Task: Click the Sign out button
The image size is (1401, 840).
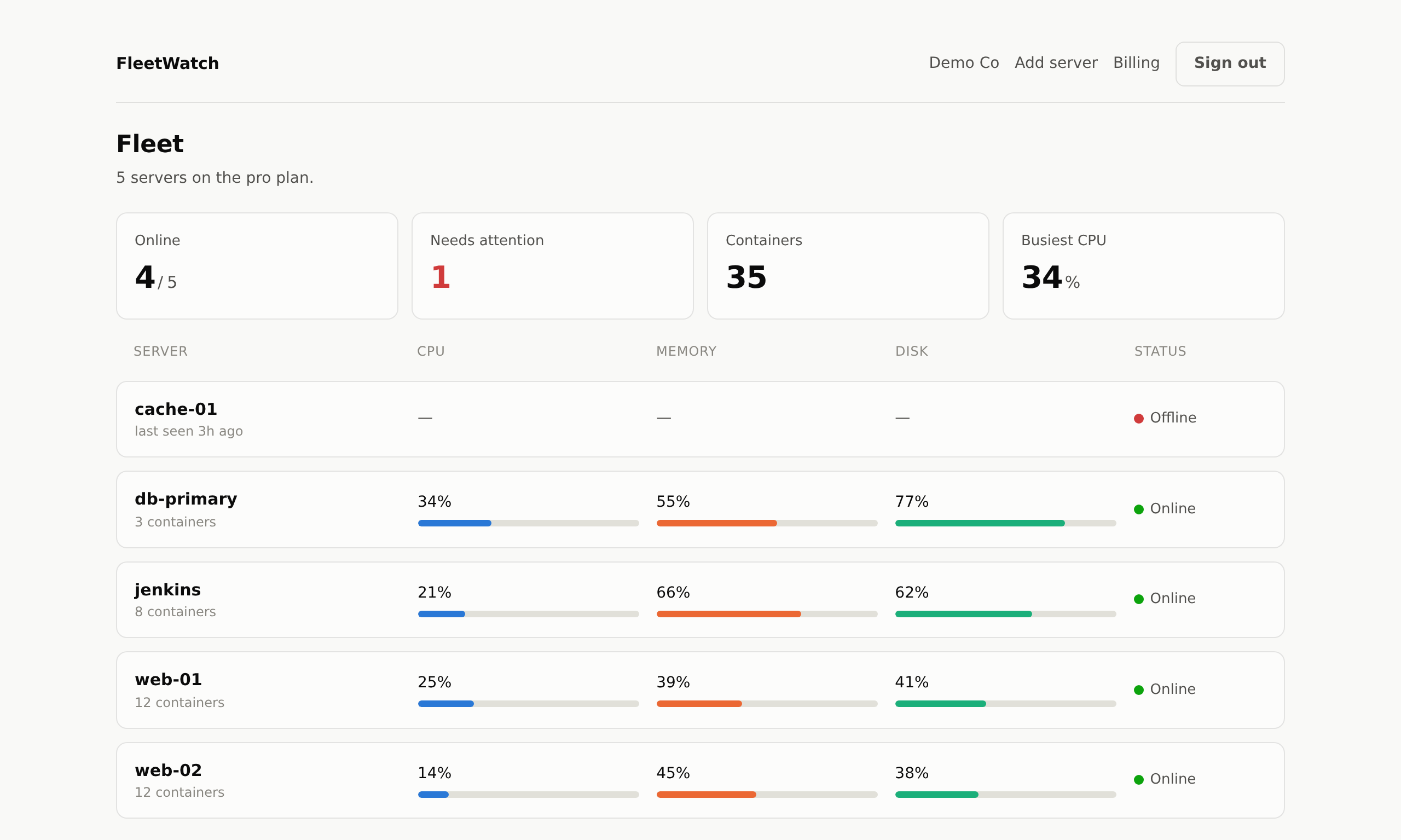Action: (x=1230, y=64)
